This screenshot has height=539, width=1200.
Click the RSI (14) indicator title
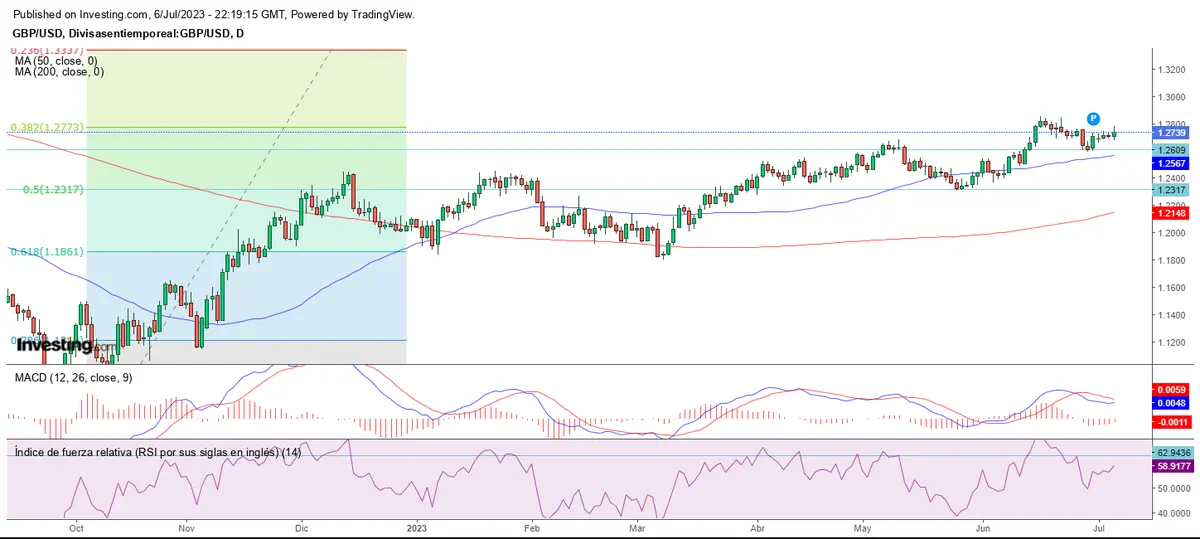coord(156,453)
